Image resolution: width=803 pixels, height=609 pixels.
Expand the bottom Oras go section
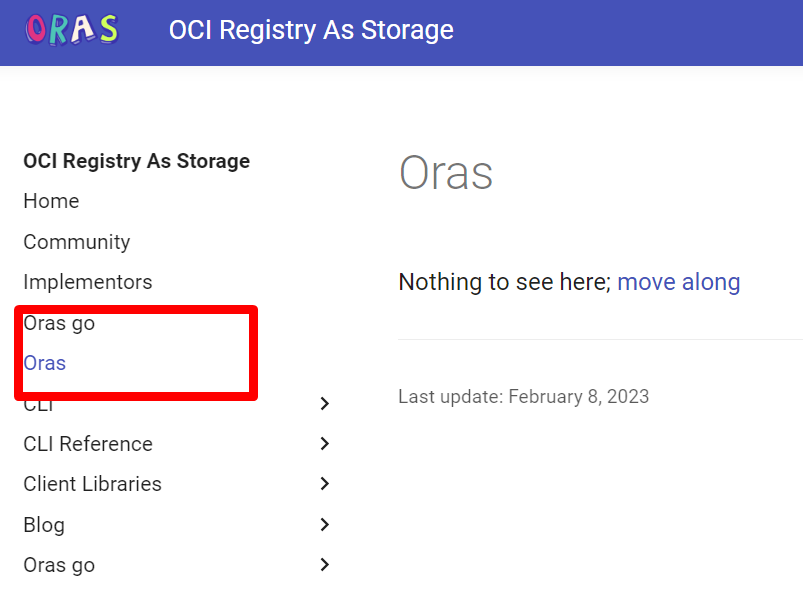tap(323, 565)
